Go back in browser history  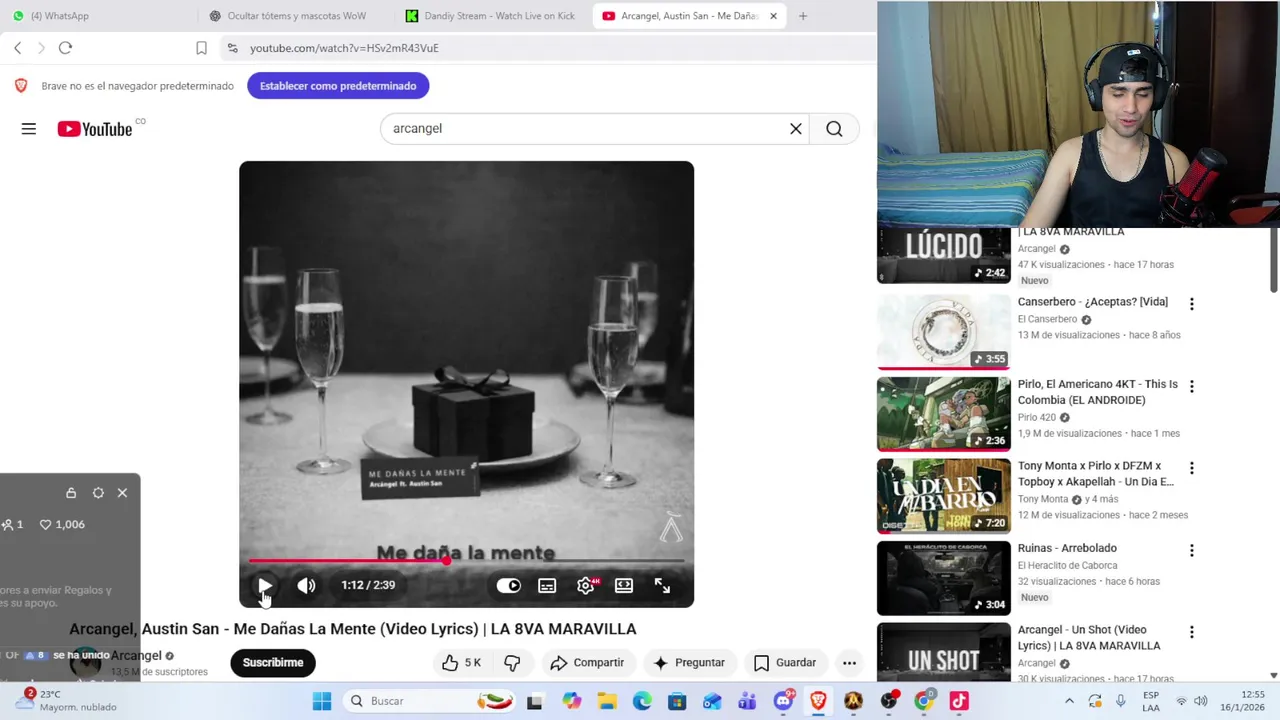(17, 48)
